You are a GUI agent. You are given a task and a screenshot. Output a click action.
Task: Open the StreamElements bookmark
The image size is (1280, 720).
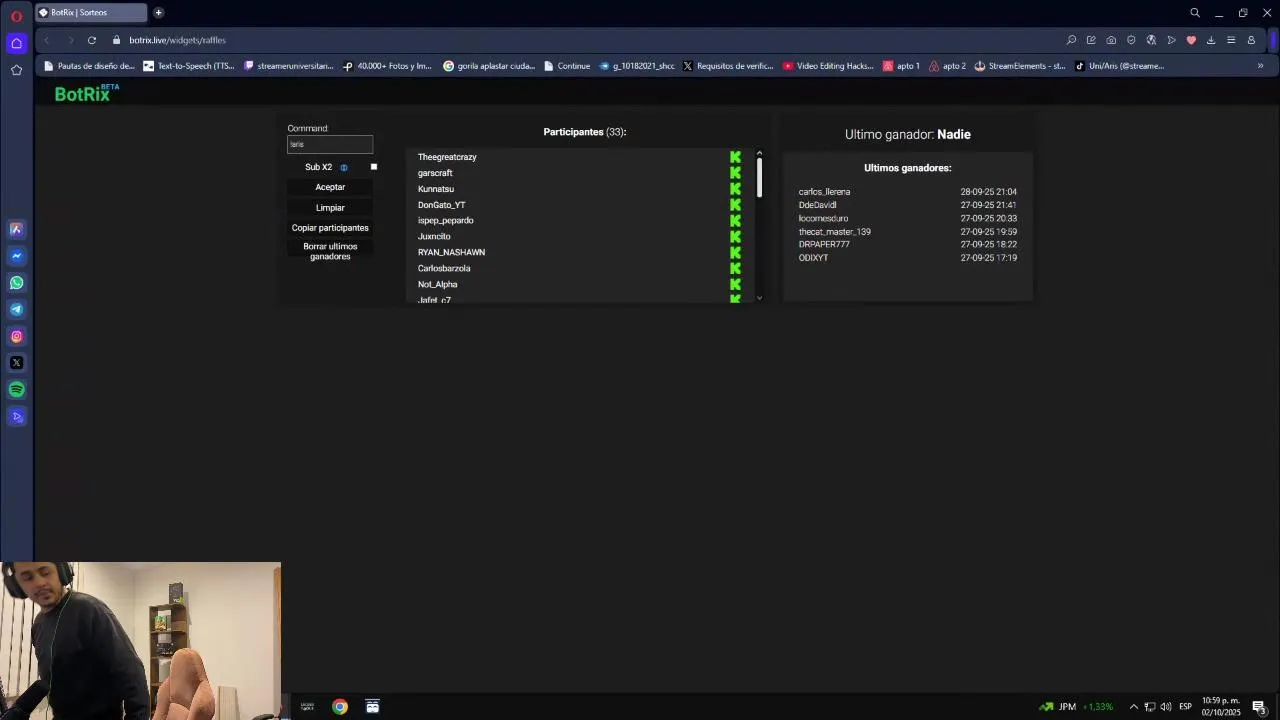pos(1020,66)
